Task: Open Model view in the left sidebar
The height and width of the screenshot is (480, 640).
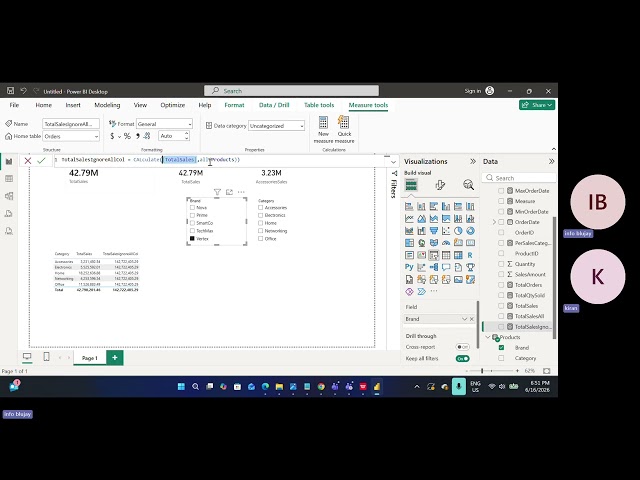Action: click(9, 196)
